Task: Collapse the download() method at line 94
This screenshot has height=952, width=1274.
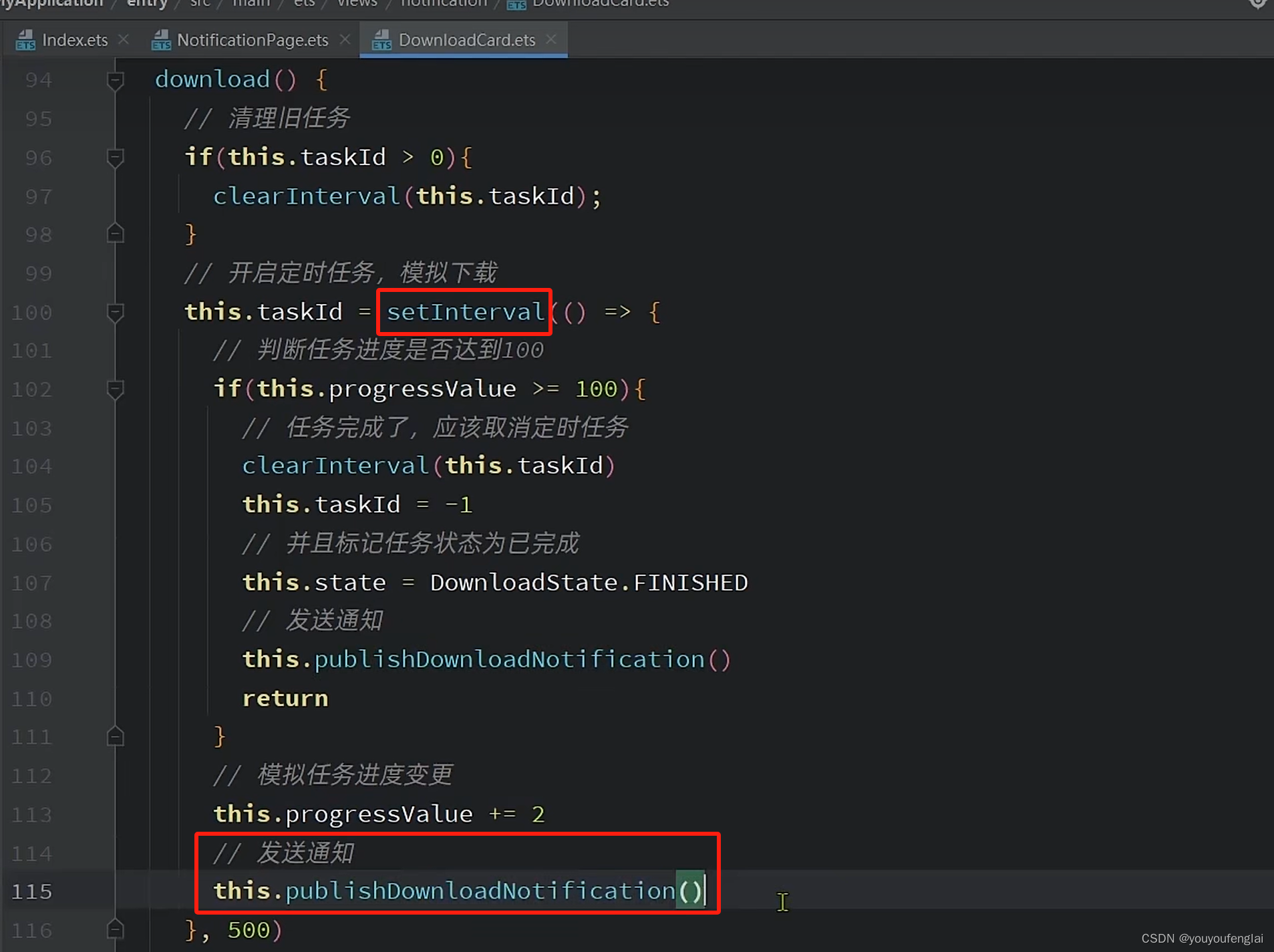Action: point(116,81)
